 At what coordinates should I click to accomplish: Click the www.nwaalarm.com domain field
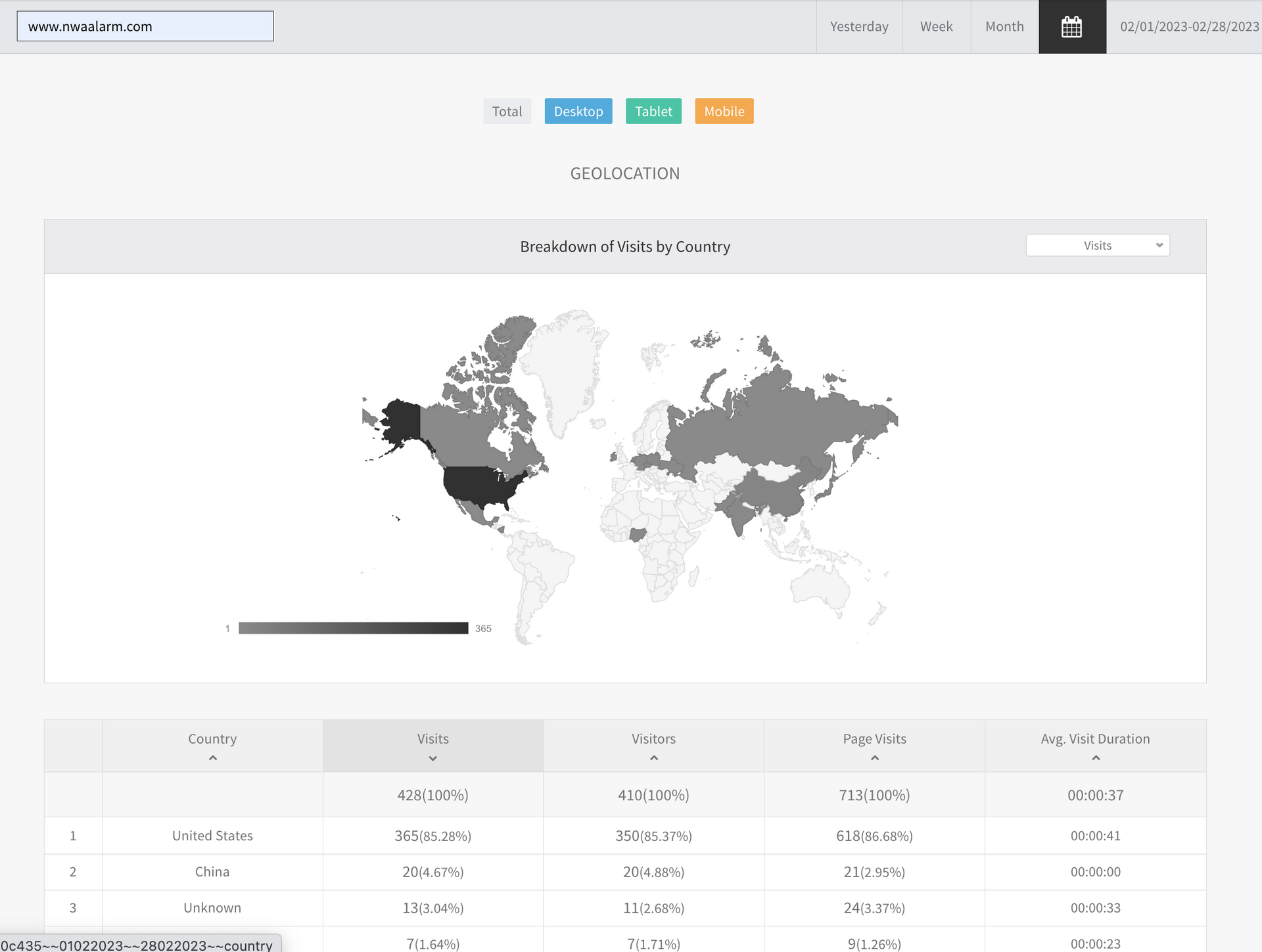tap(145, 26)
